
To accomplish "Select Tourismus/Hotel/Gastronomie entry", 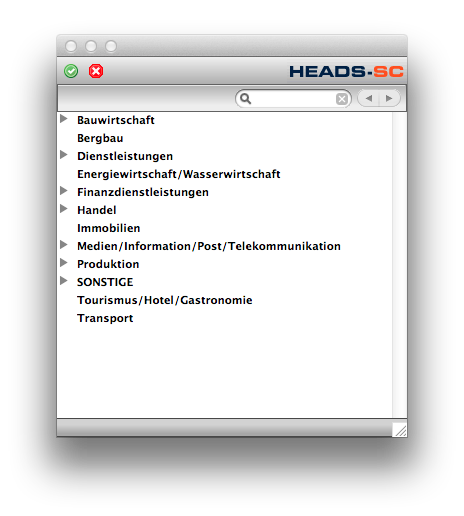I will pyautogui.click(x=165, y=300).
